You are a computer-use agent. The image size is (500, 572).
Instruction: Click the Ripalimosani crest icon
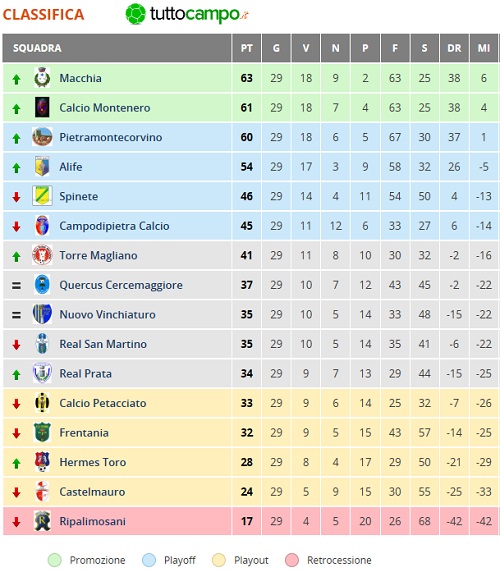42,521
